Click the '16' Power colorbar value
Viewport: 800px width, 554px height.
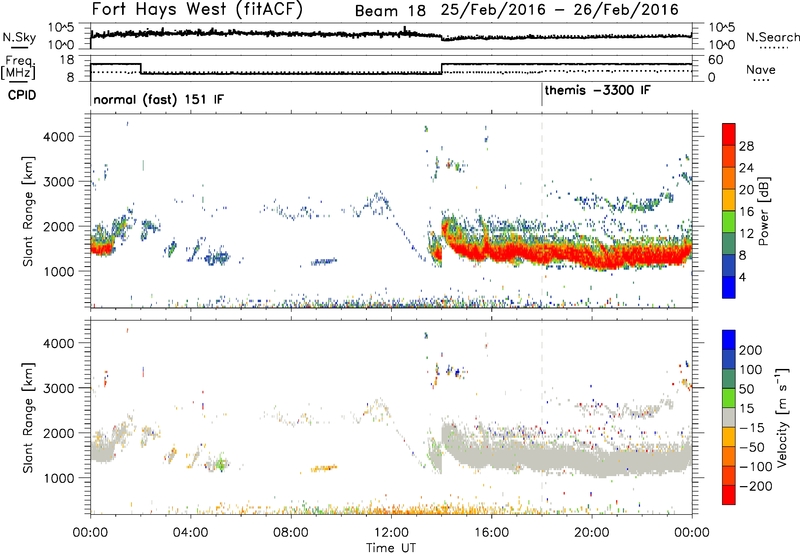point(746,211)
